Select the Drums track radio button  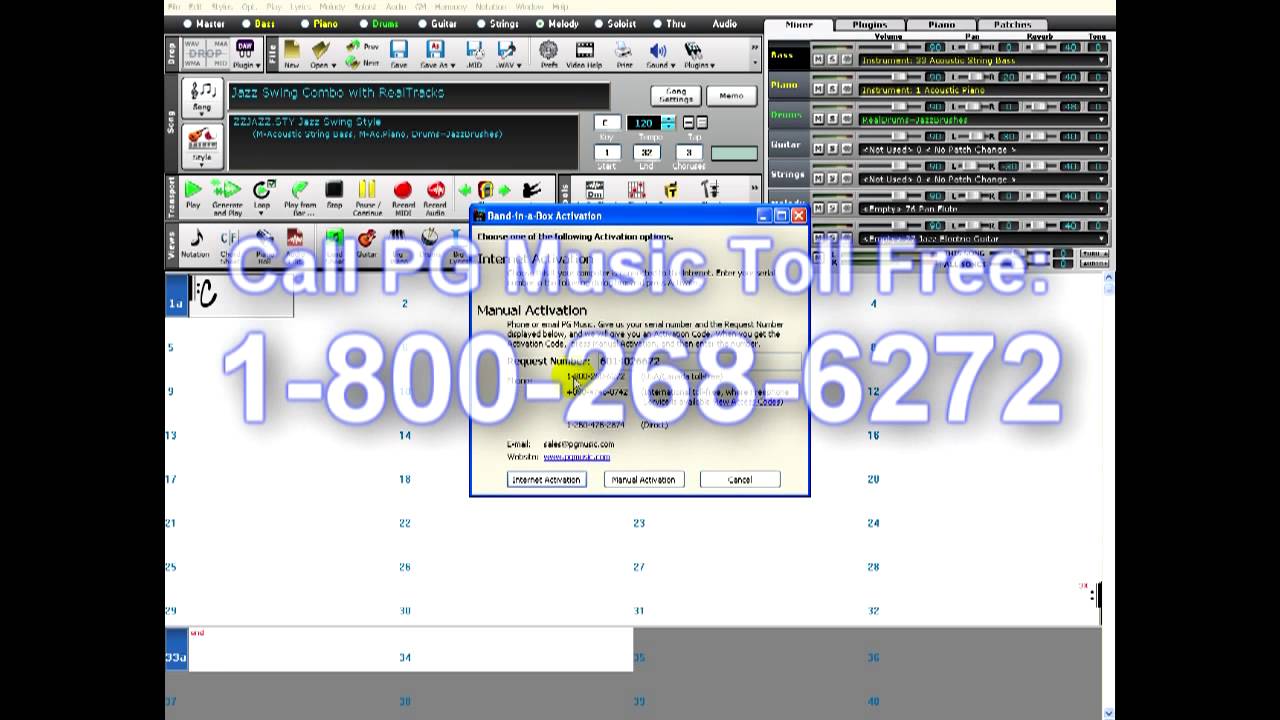(x=364, y=24)
